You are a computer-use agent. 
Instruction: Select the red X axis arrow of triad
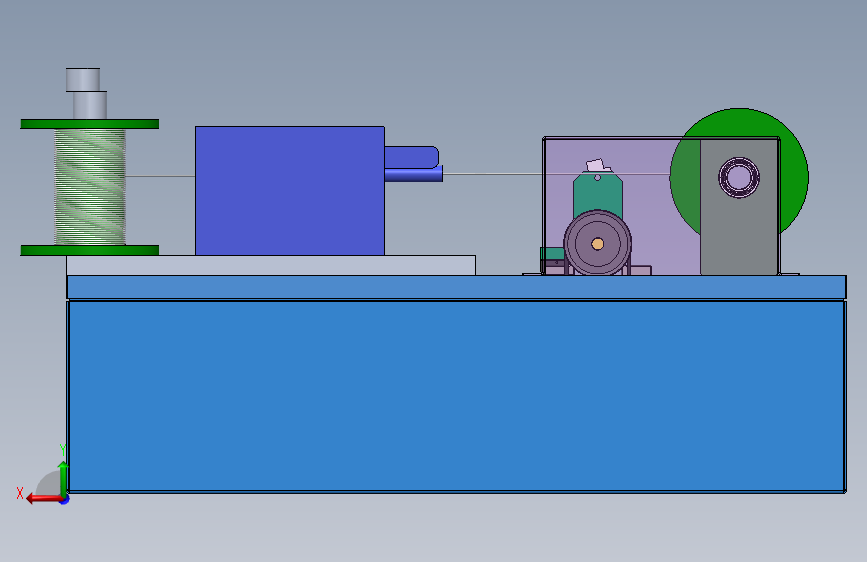point(44,499)
